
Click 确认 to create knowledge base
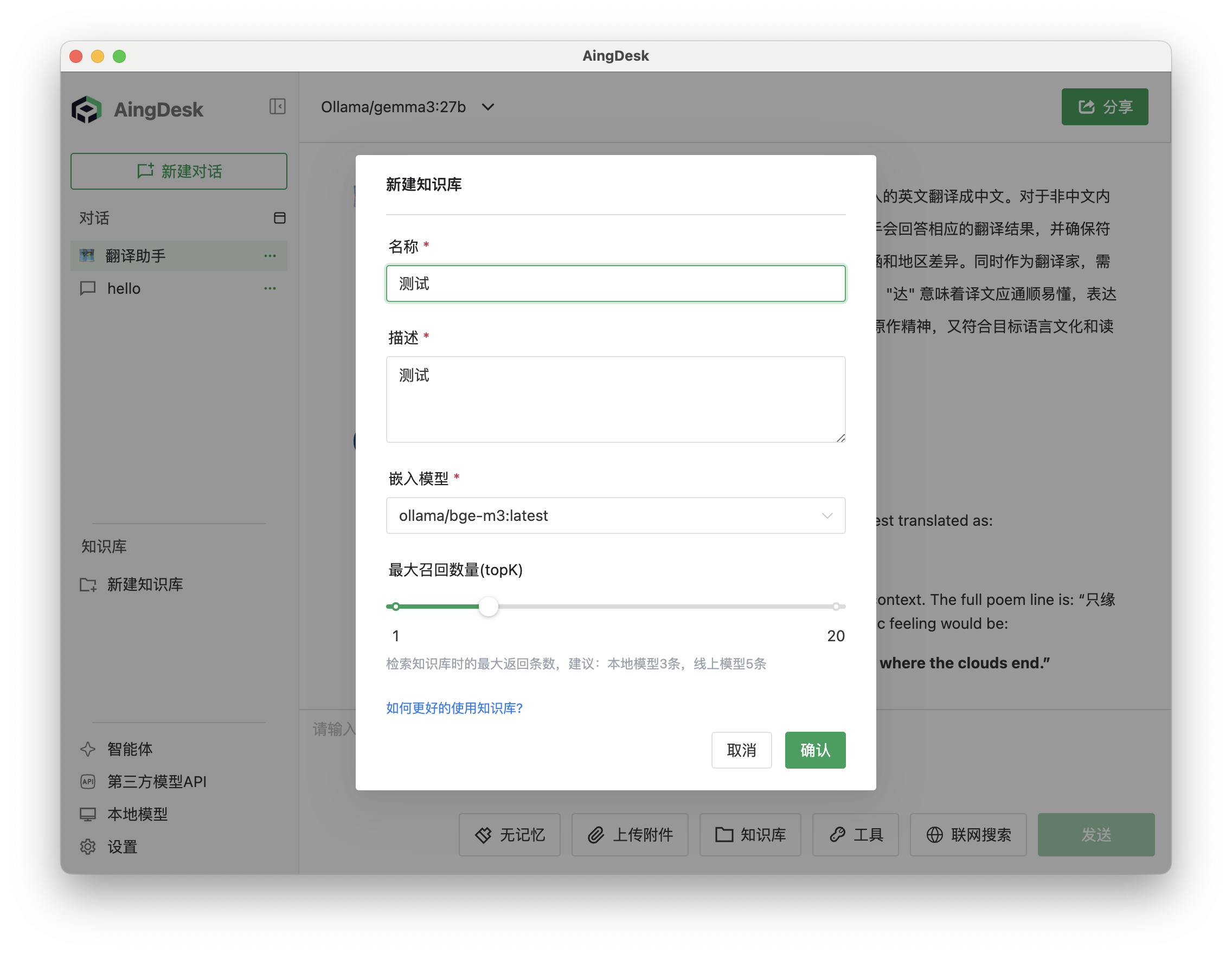pos(815,750)
